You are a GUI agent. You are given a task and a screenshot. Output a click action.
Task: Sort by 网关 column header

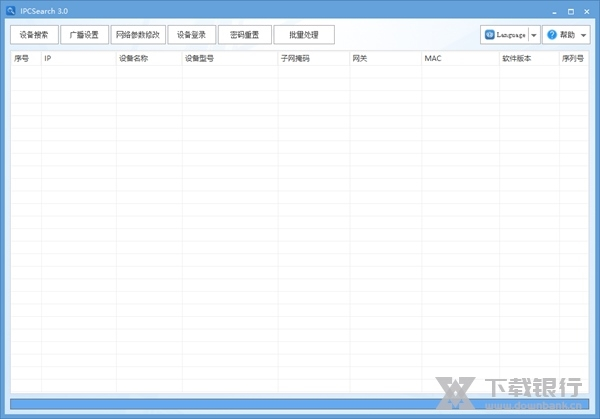[x=385, y=59]
